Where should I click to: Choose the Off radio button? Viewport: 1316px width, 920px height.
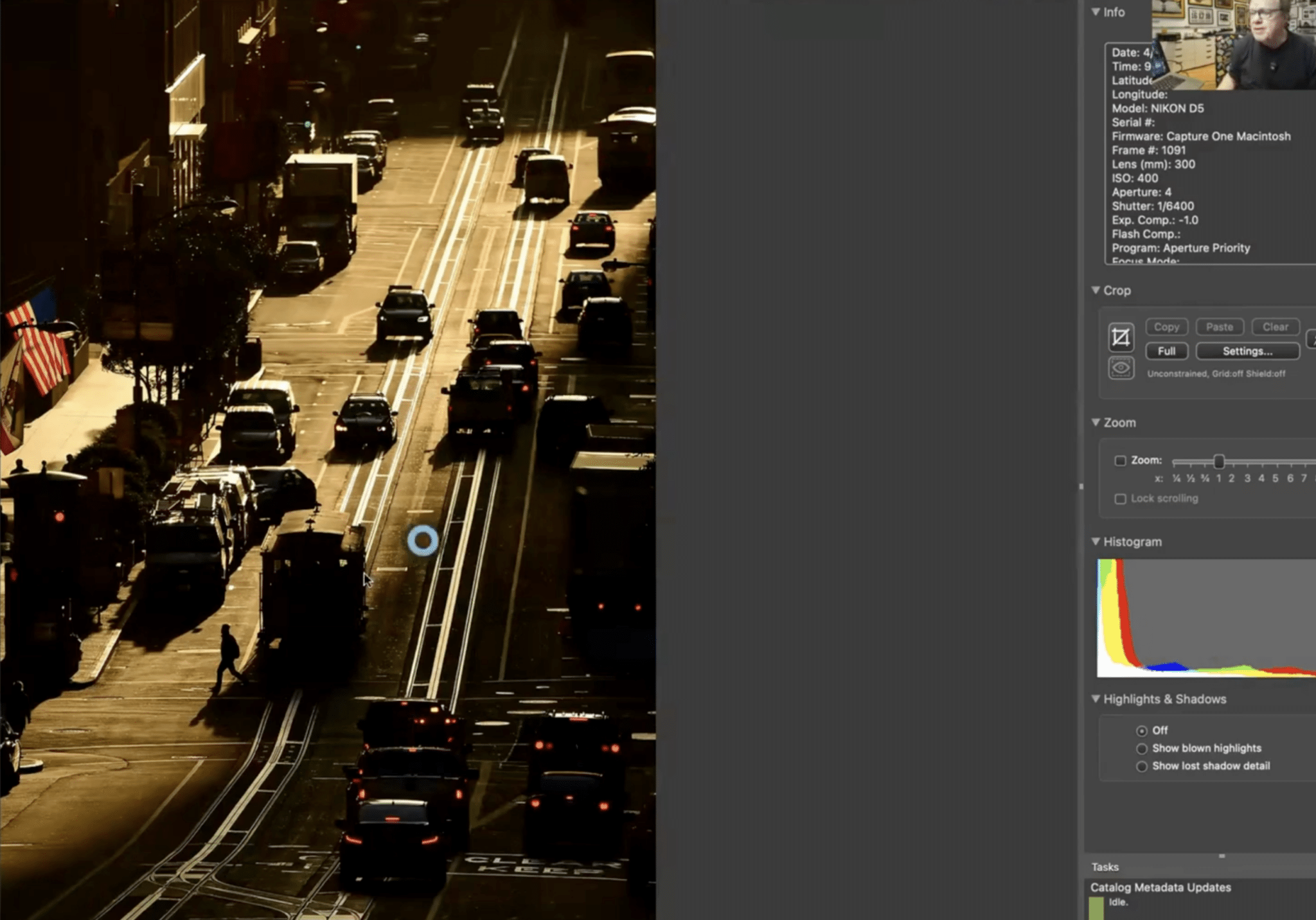(1142, 731)
